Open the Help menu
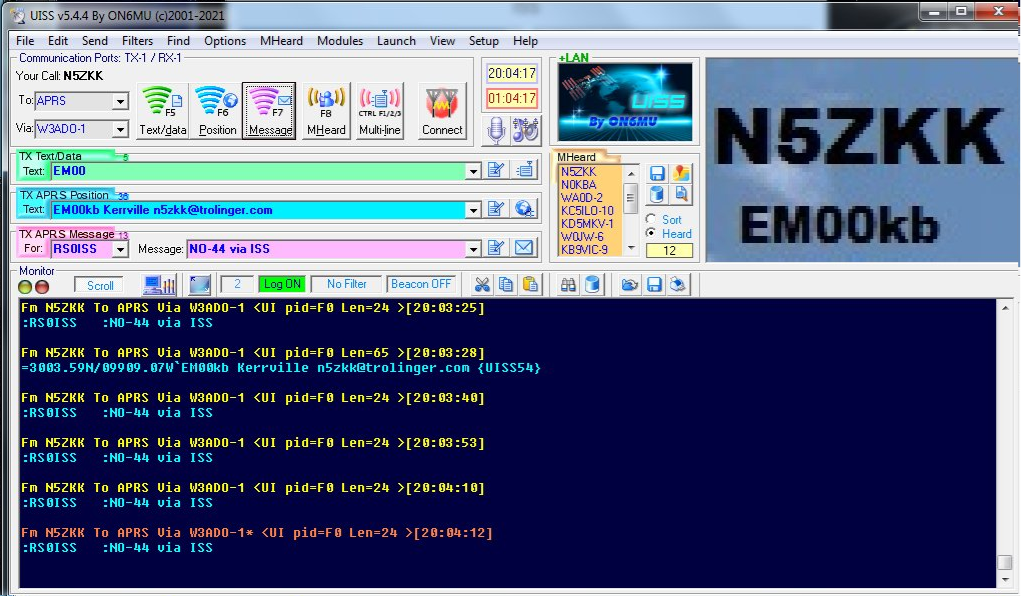1021x596 pixels. [525, 40]
